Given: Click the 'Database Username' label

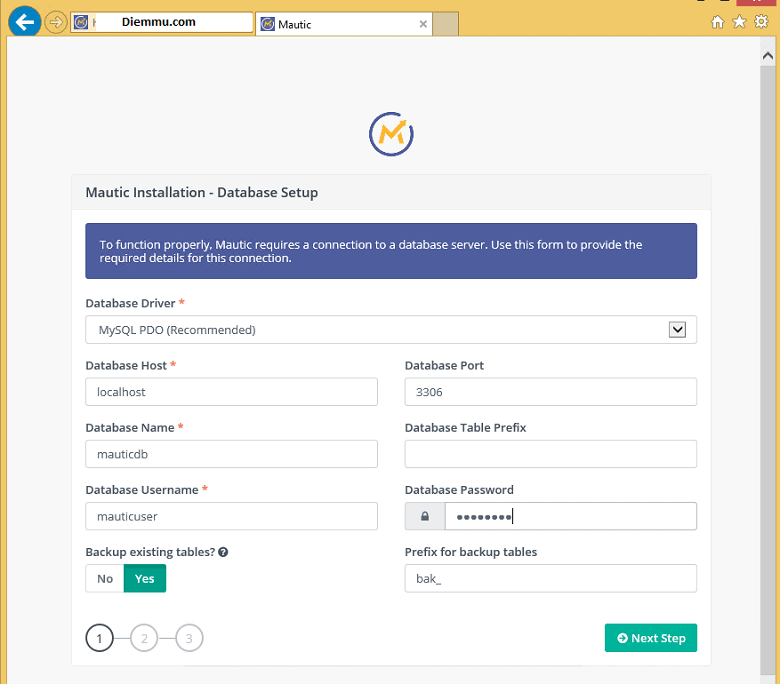Looking at the screenshot, I should (142, 489).
